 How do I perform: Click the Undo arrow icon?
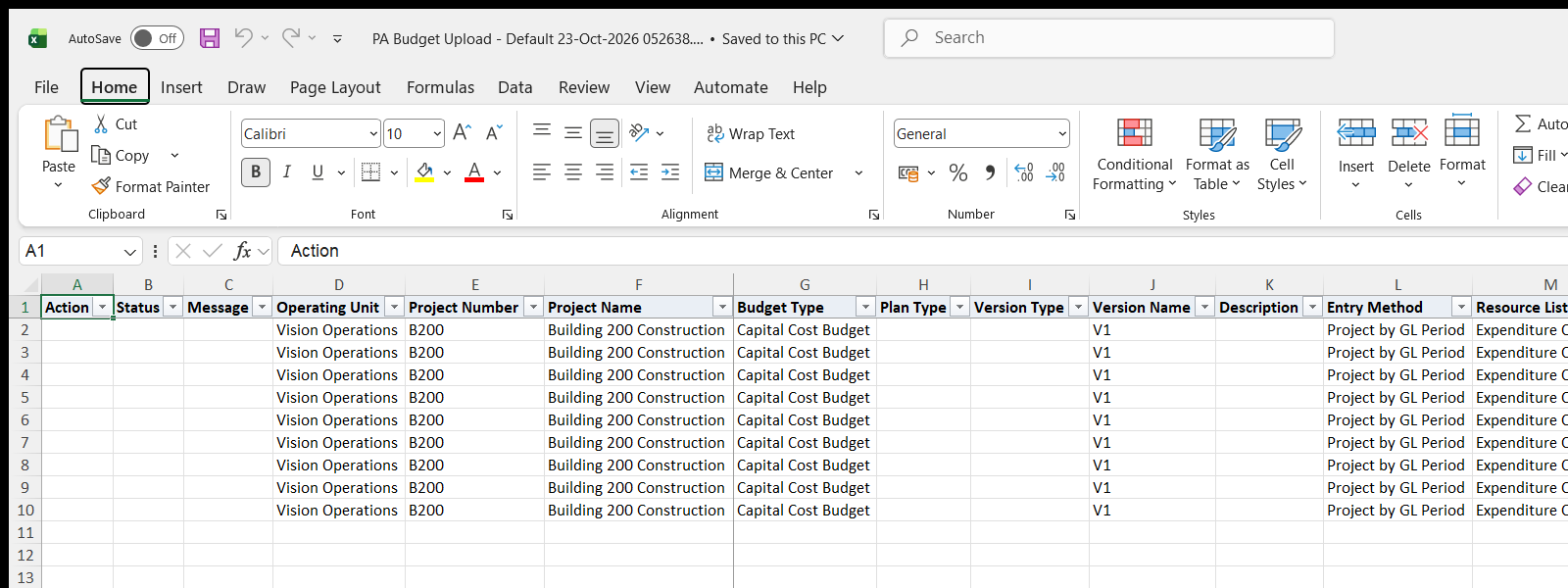[x=243, y=38]
